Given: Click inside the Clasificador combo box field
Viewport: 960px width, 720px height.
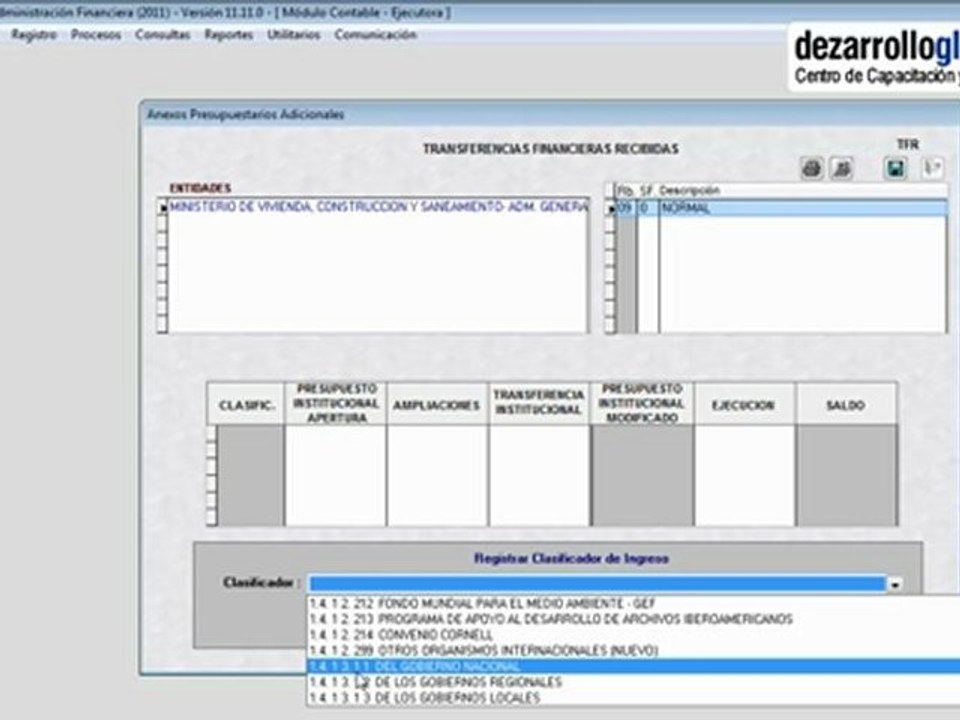Looking at the screenshot, I should point(597,584).
